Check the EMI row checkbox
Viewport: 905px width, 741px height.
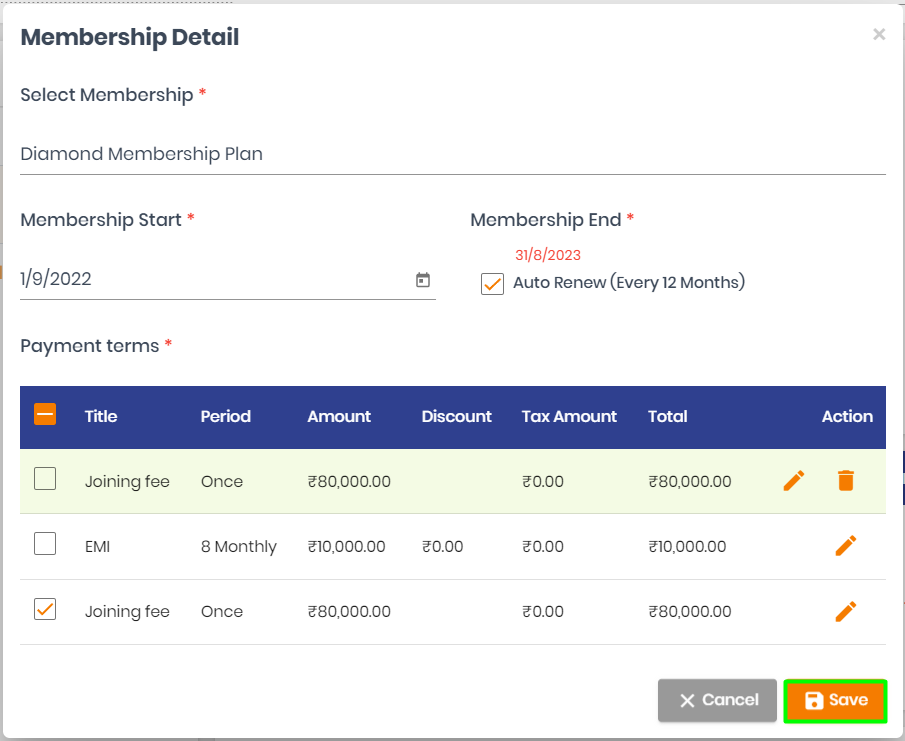pyautogui.click(x=45, y=544)
